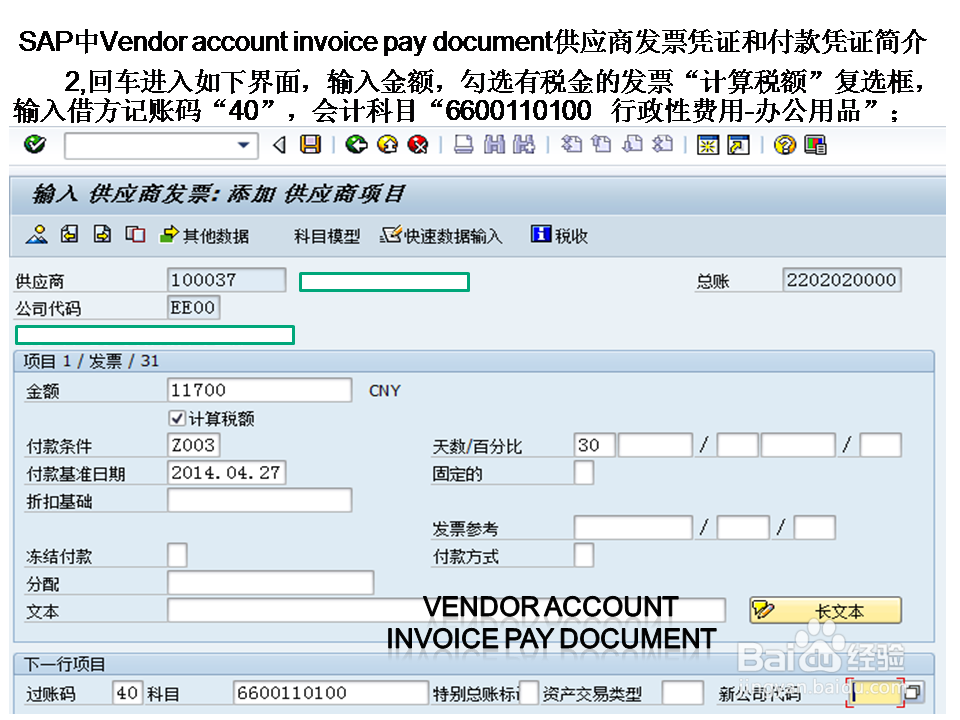Click the red Cancel icon
960x720 pixels.
(x=418, y=144)
